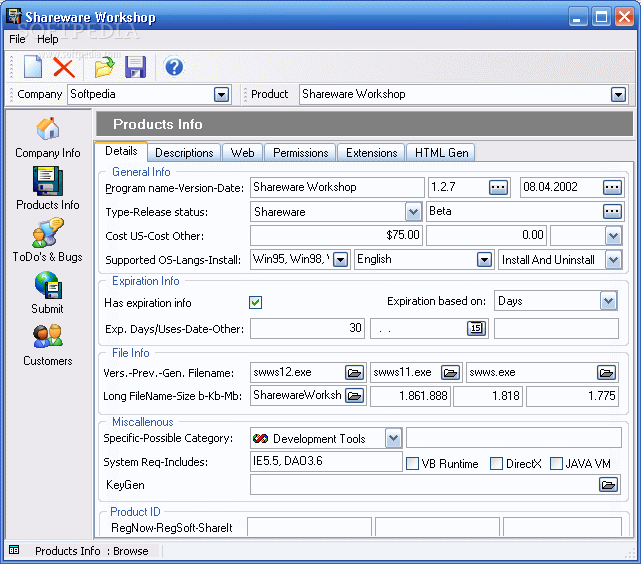Viewport: 641px width, 564px height.
Task: Open Expiration based on Days dropdown
Action: point(608,301)
